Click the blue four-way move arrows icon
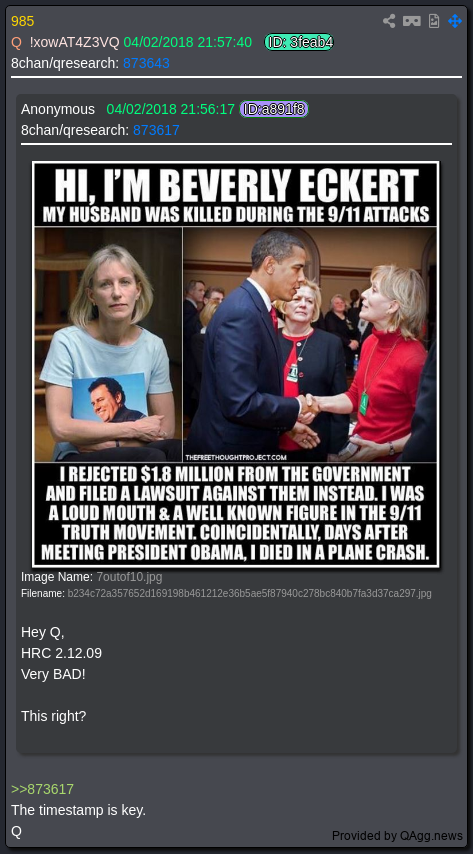473x854 pixels. [x=454, y=21]
